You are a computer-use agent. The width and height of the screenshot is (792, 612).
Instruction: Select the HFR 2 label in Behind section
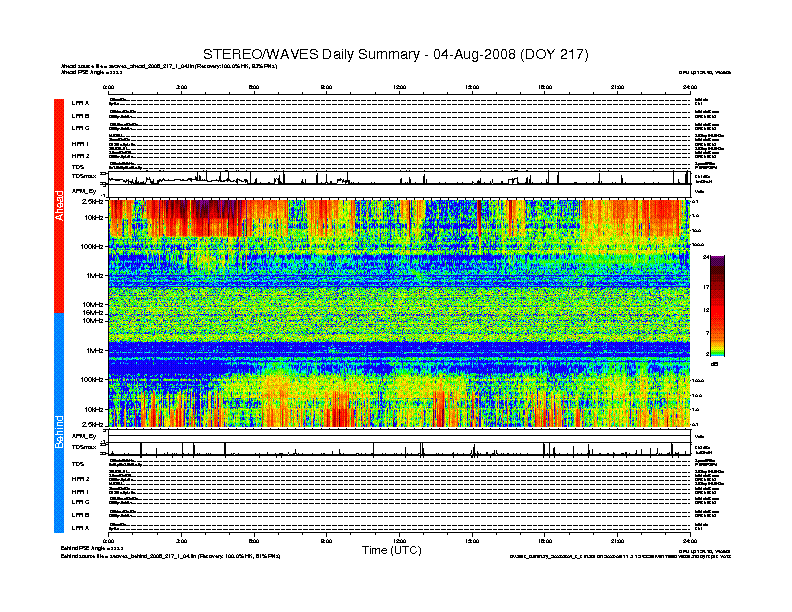(80, 479)
